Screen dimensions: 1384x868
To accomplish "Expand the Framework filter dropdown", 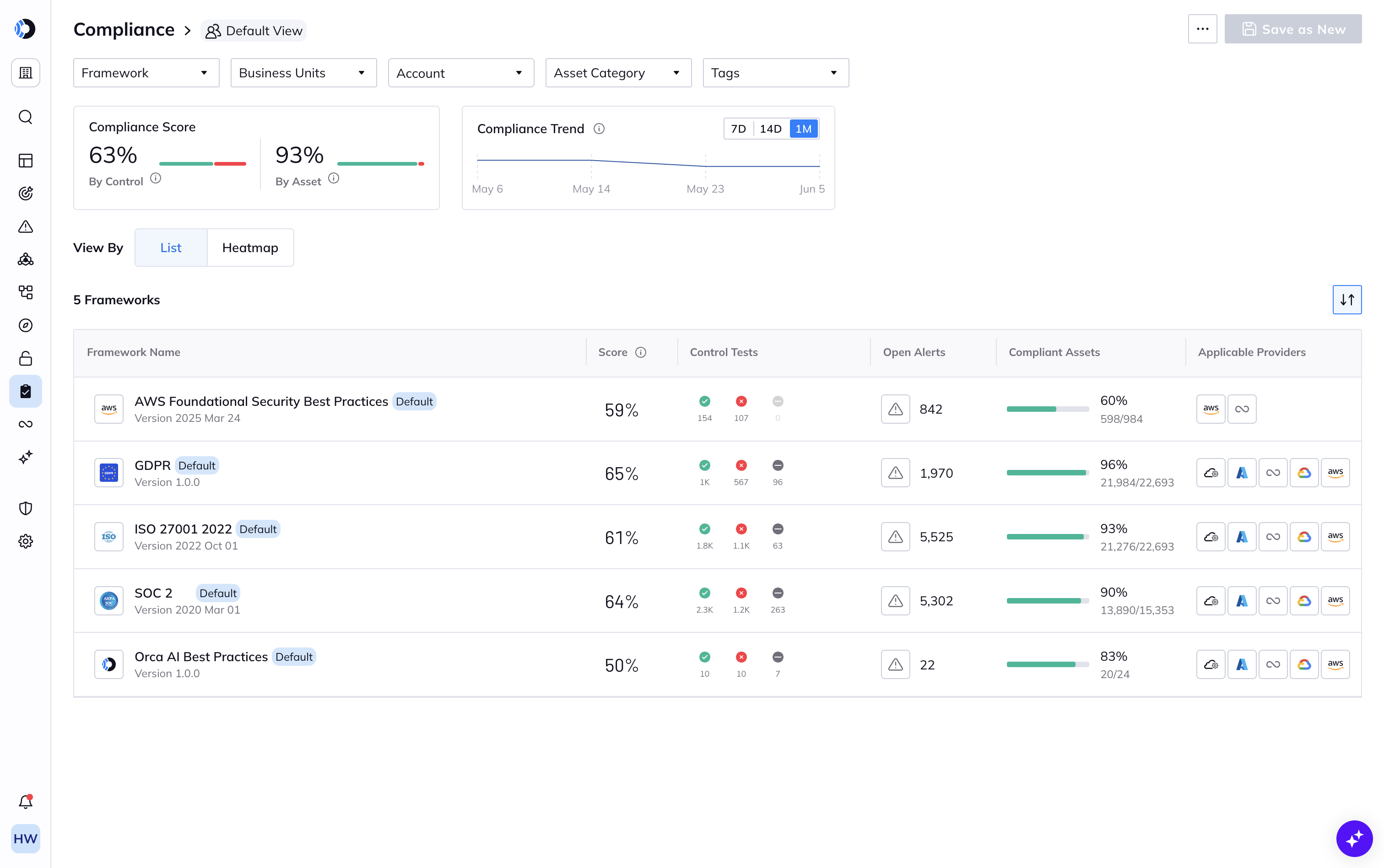I will pos(146,73).
